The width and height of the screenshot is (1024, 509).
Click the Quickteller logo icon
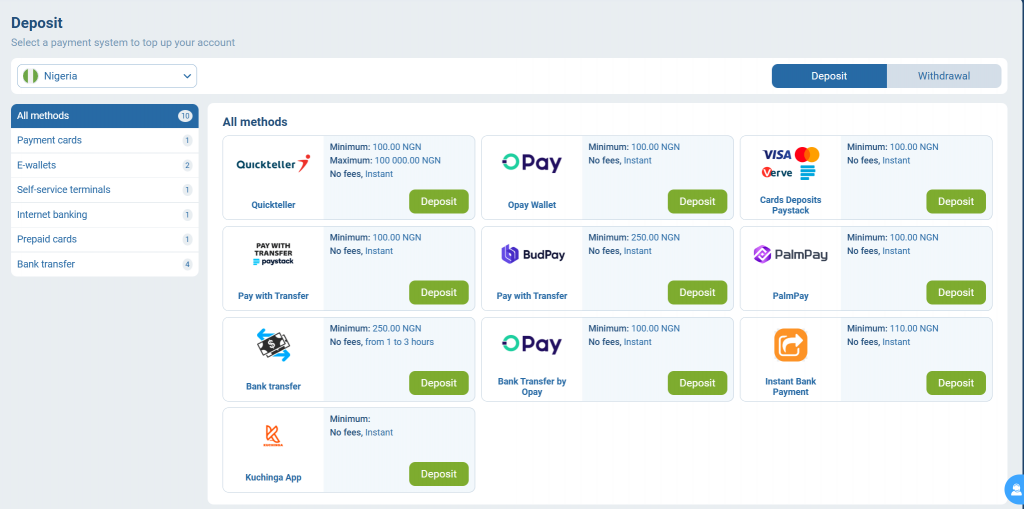(273, 163)
